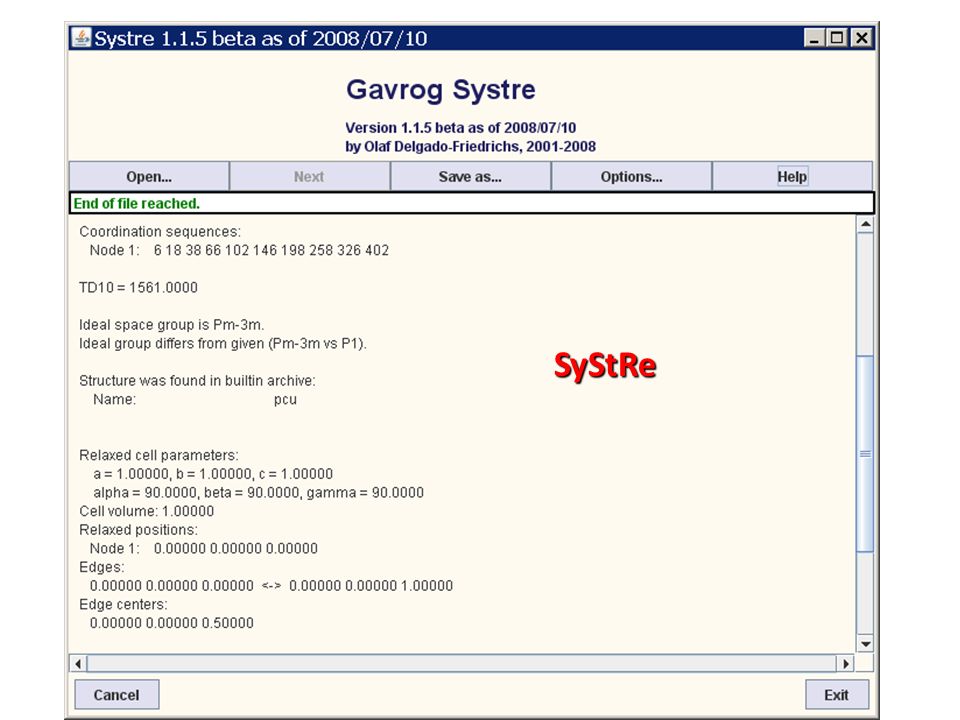Click the 'a = 1.00000, b = 1.00000' line

(213, 474)
